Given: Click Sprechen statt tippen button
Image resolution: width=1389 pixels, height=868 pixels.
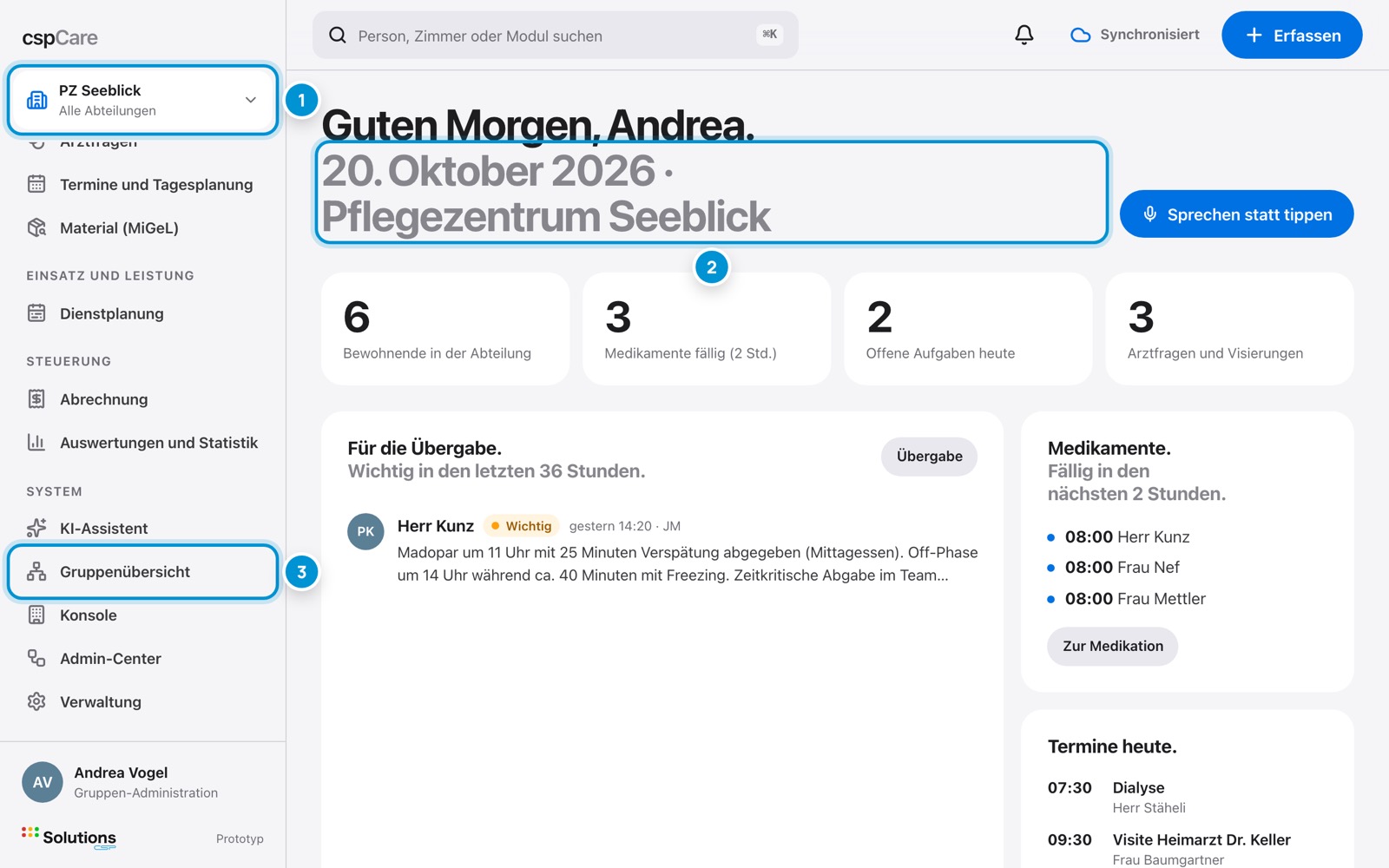Looking at the screenshot, I should [x=1236, y=214].
